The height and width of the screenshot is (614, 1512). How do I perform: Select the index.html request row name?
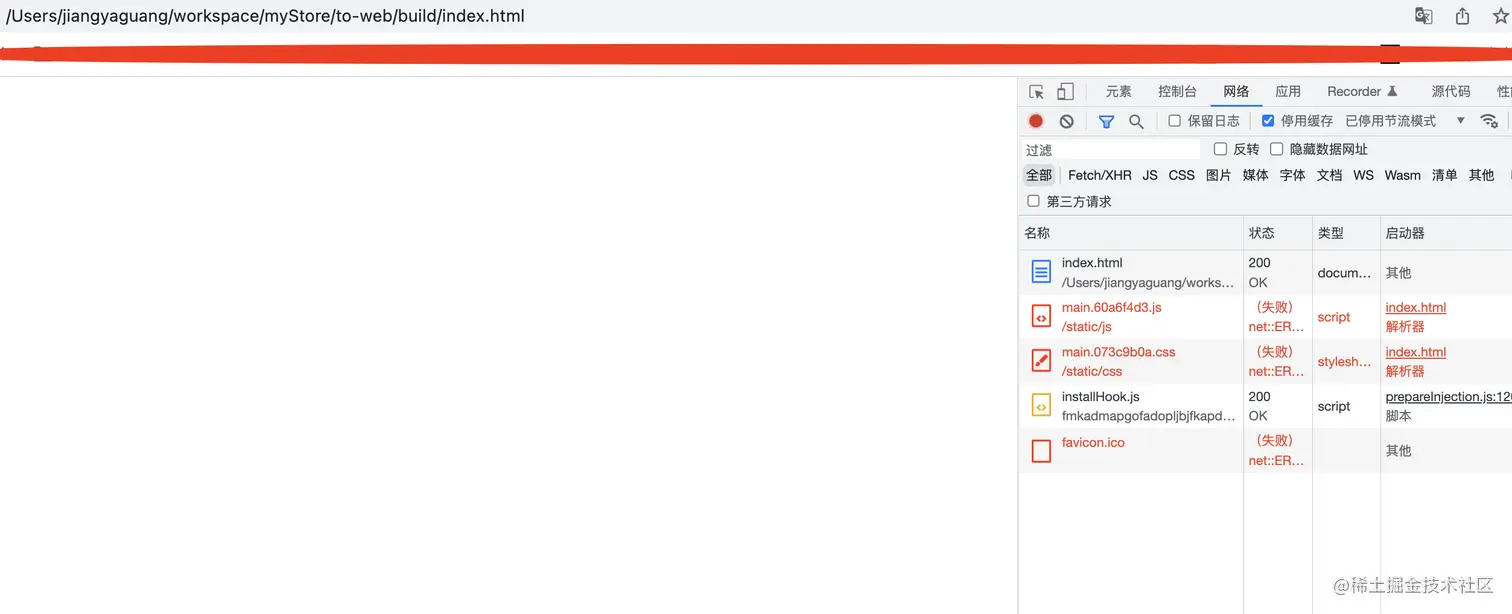(1092, 263)
